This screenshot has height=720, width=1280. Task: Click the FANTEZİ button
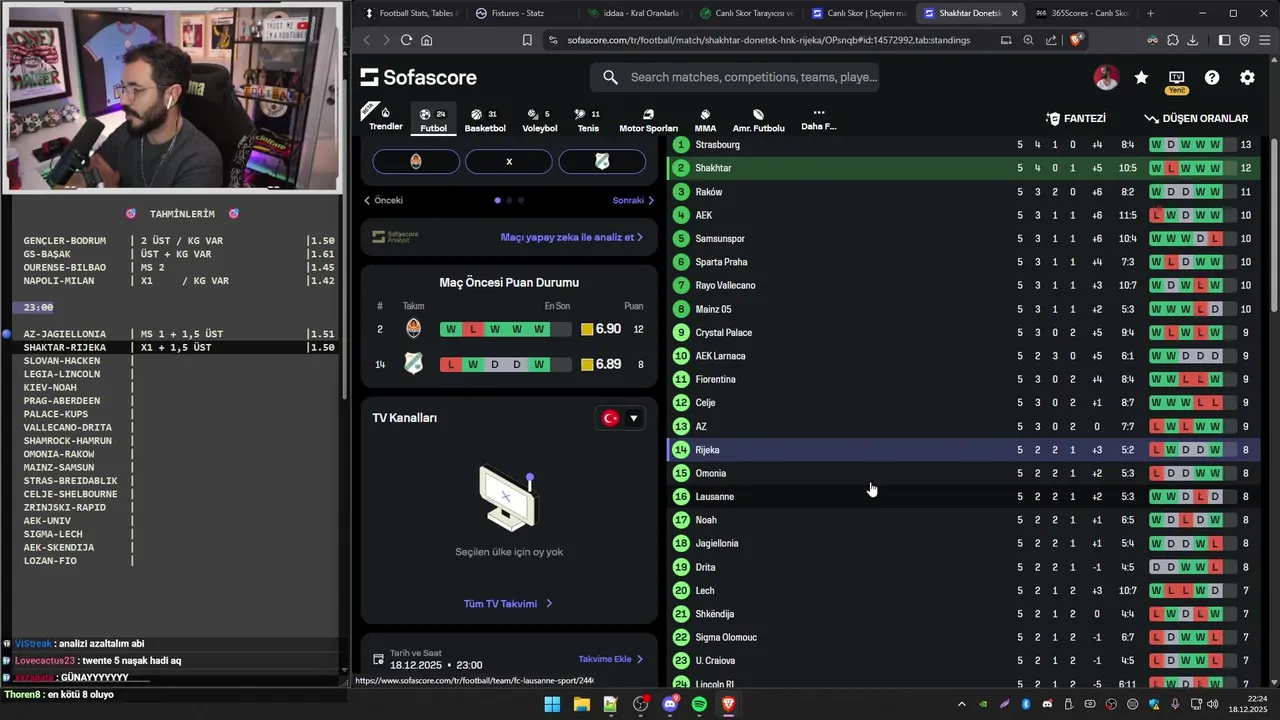pyautogui.click(x=1075, y=118)
